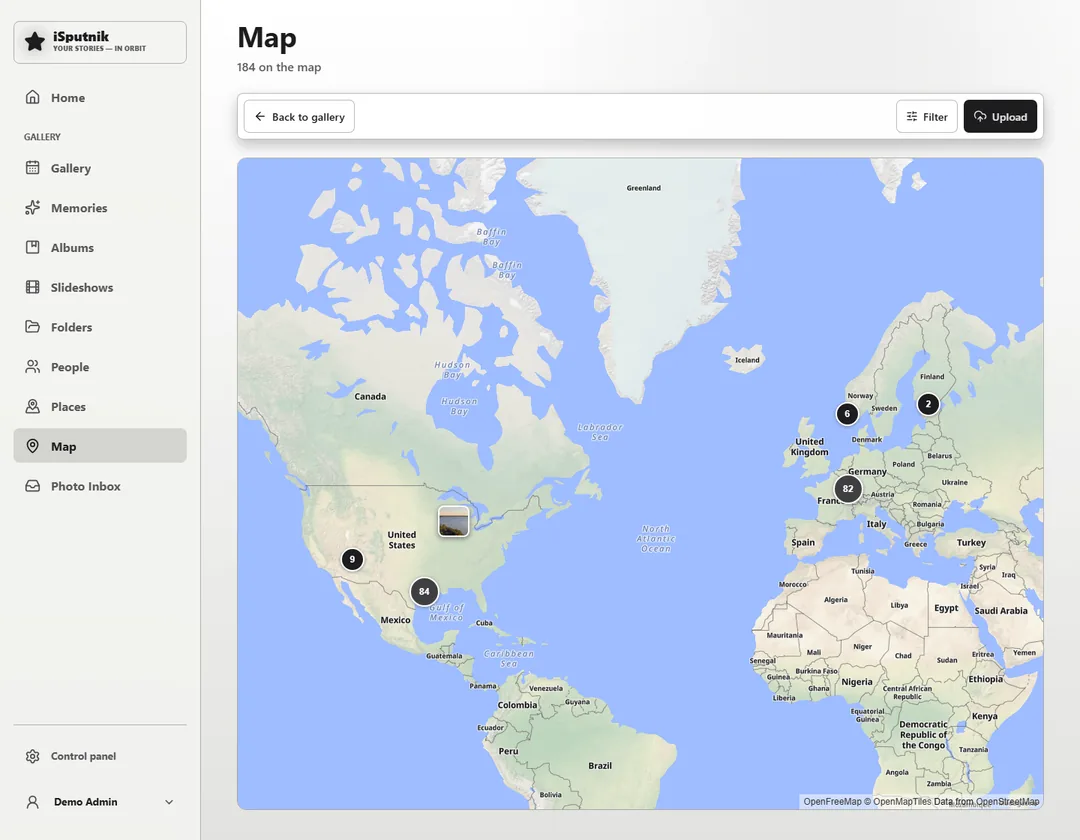Click the Mexico map label

click(x=395, y=620)
